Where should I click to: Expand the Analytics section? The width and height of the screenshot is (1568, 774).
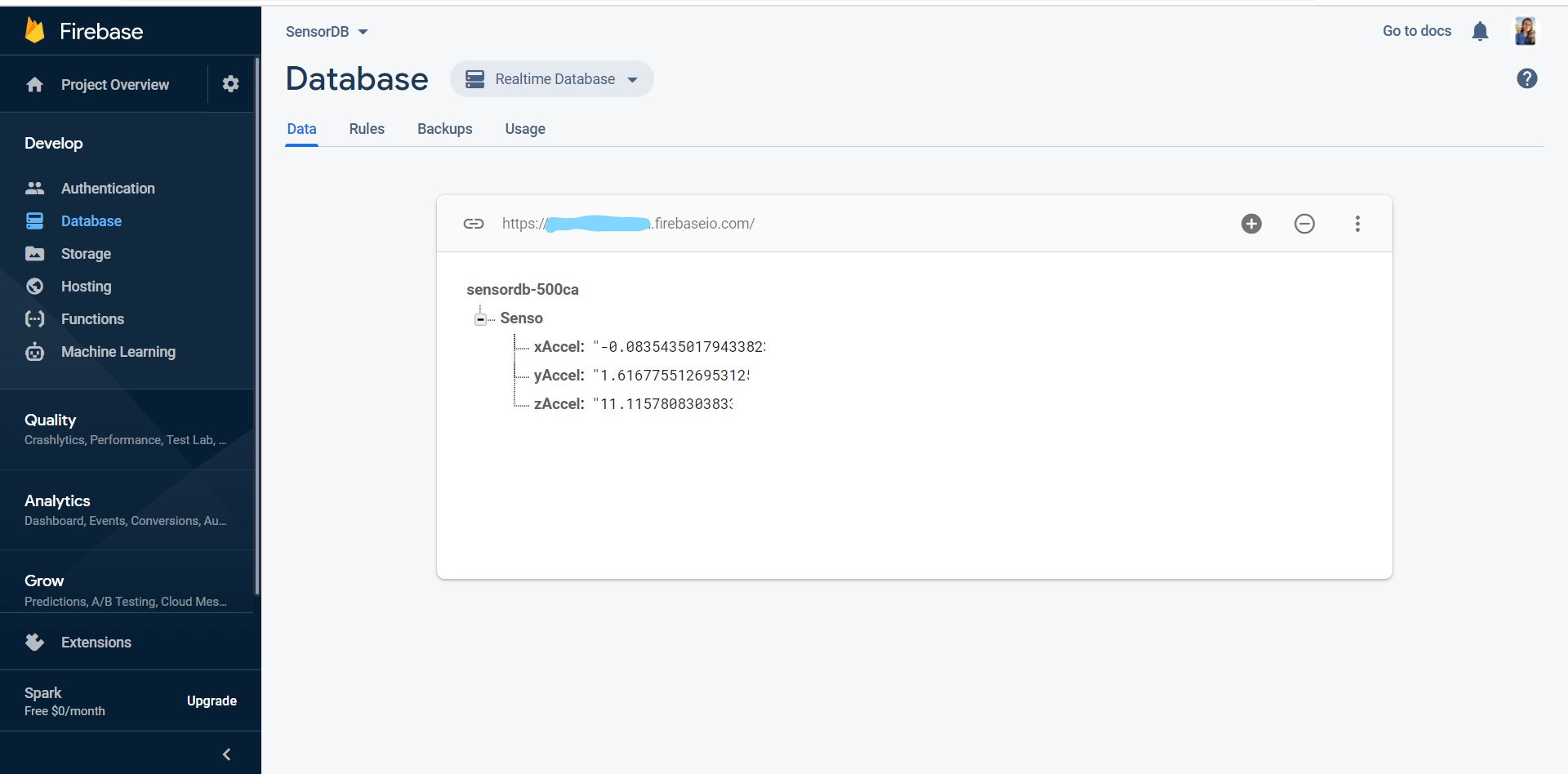[126, 510]
